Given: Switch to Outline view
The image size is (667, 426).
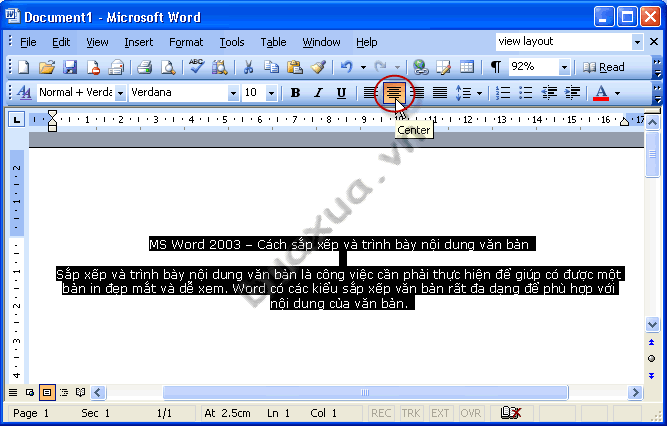Looking at the screenshot, I should [64, 392].
